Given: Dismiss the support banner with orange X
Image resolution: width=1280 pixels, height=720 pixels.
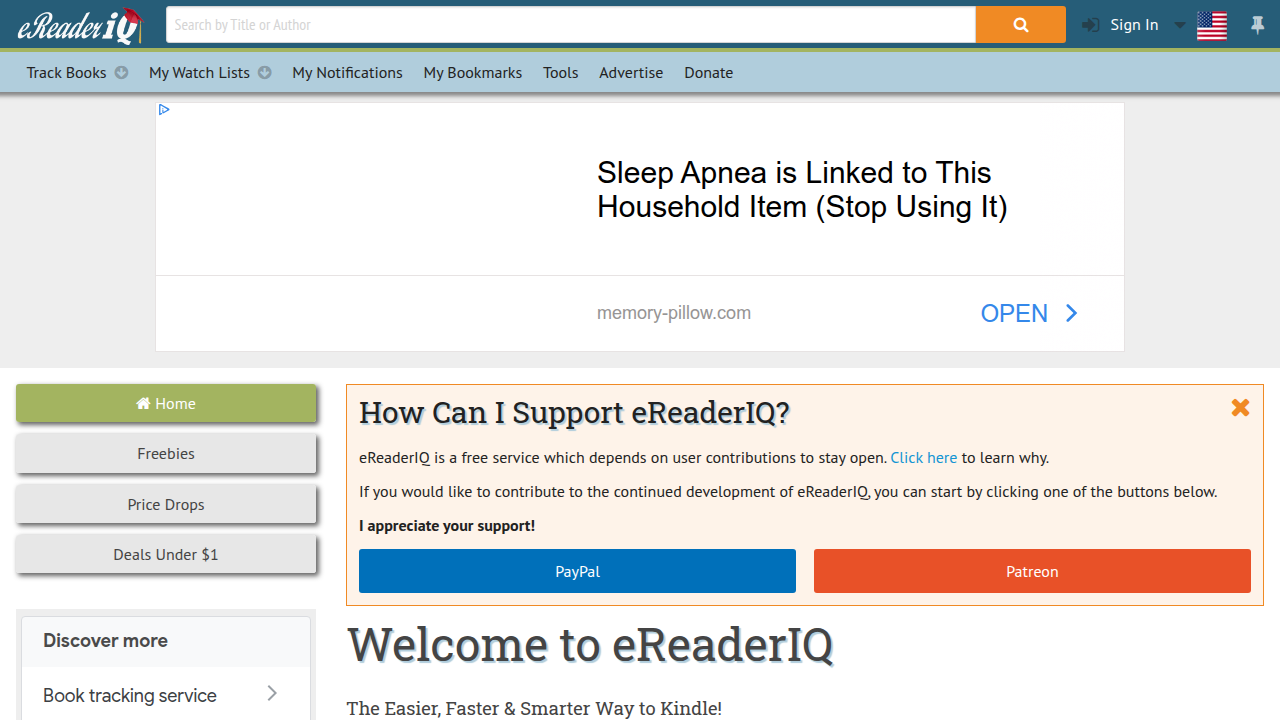Looking at the screenshot, I should (1240, 407).
